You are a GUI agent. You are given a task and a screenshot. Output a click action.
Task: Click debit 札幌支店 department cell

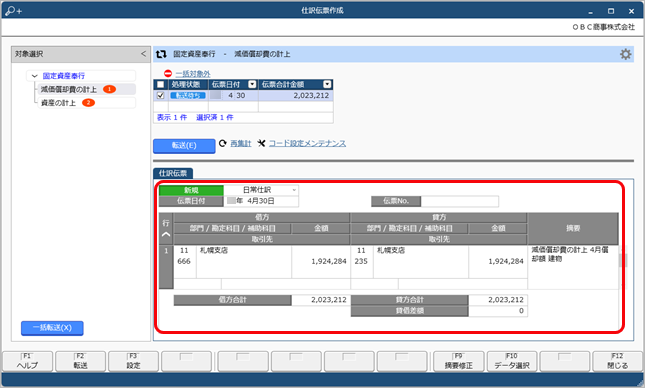213,250
